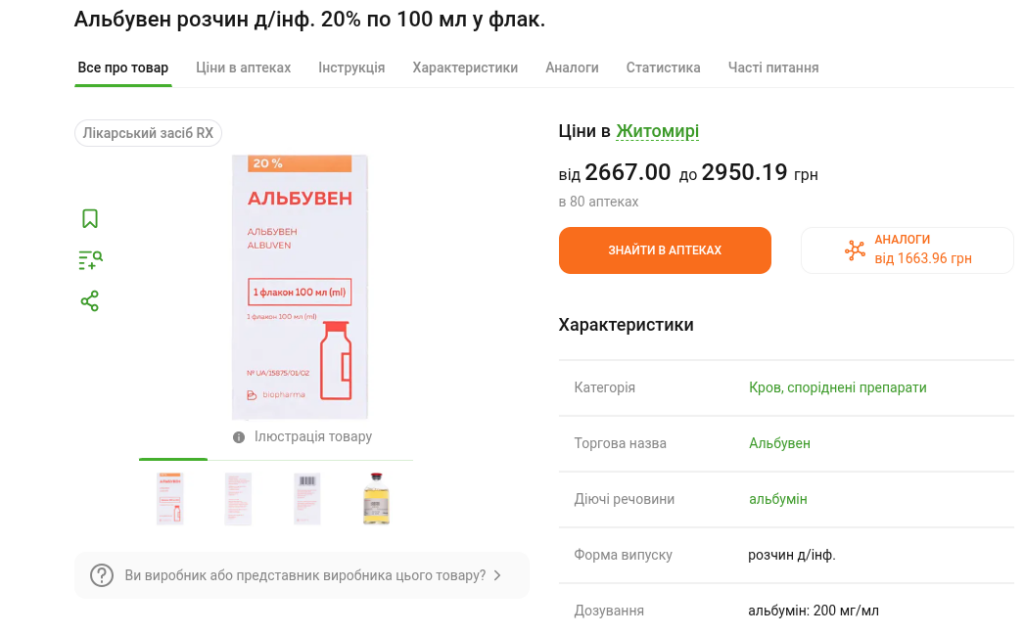Click АНАЛОГИ від 1663.96 грн button

coord(907,250)
